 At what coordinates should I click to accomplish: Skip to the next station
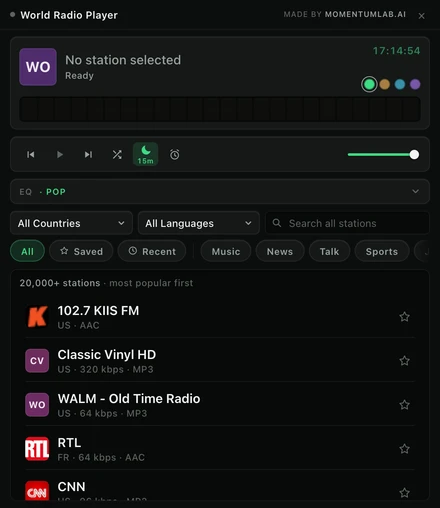point(88,154)
